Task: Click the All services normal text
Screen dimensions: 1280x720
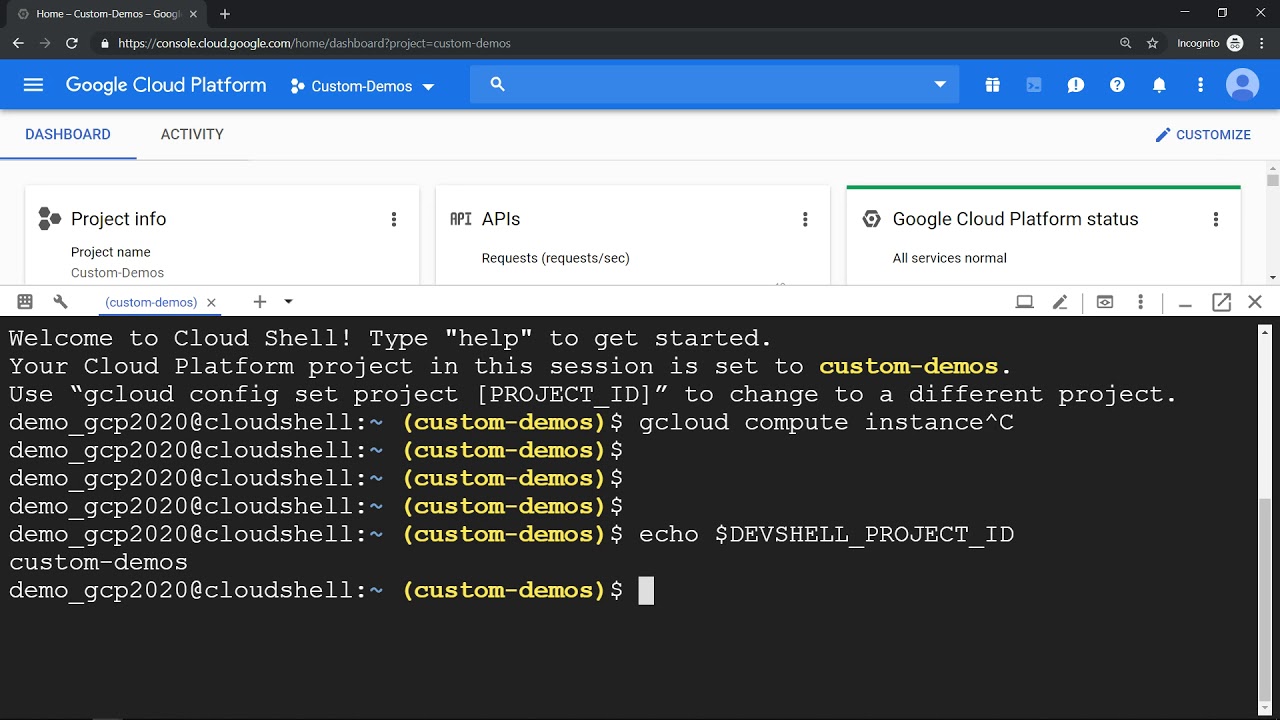Action: point(950,258)
